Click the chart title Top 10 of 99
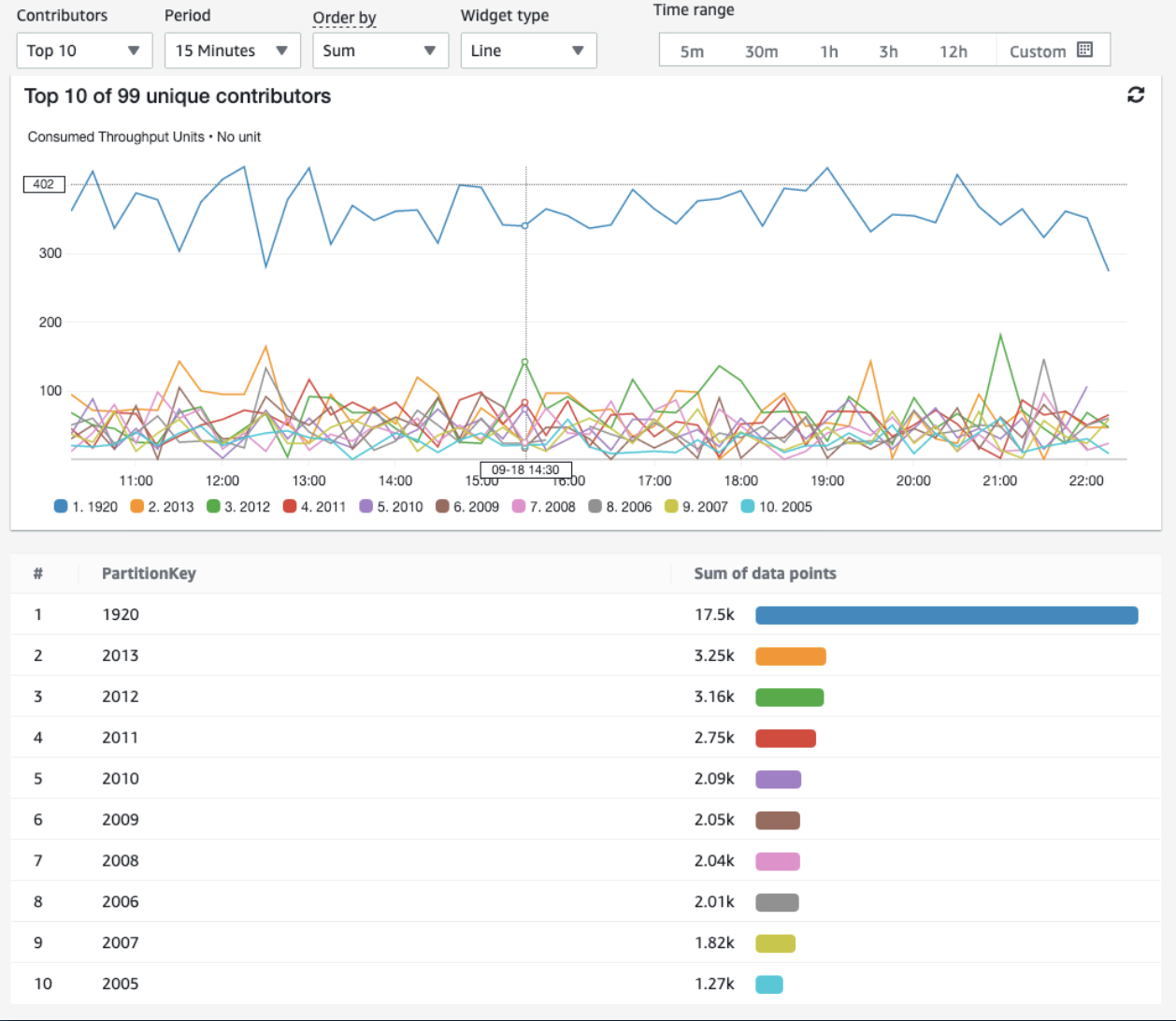Screen dimensions: 1176x1021 [178, 96]
